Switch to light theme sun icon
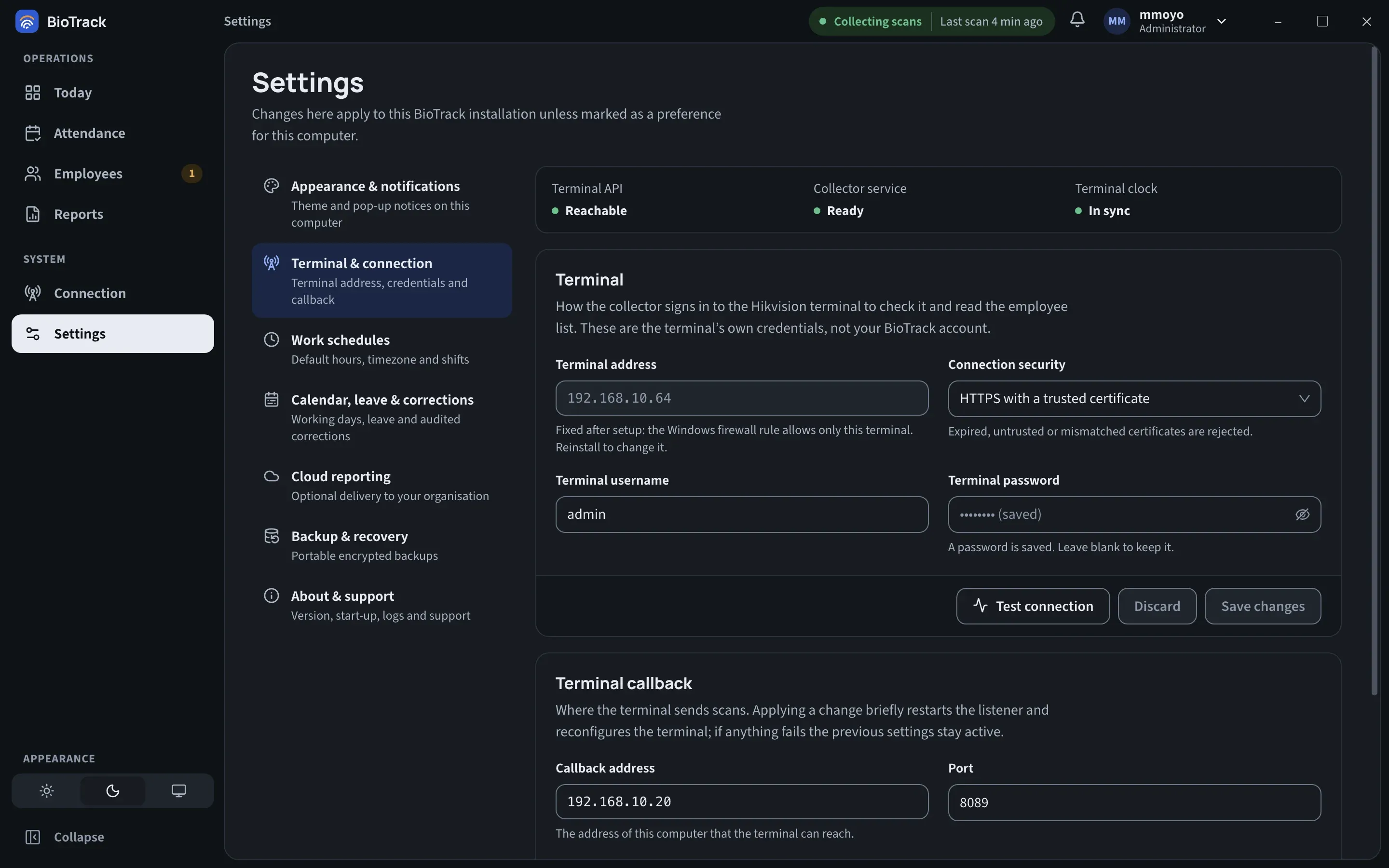This screenshot has height=868, width=1389. (x=47, y=790)
